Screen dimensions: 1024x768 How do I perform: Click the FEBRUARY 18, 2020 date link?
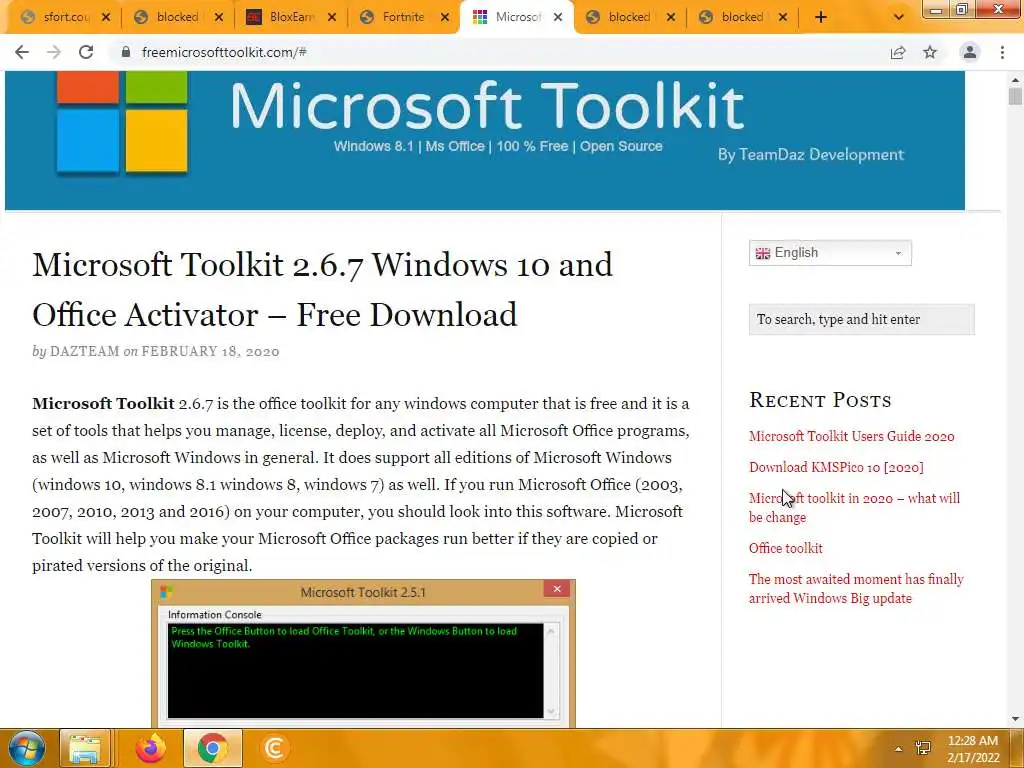click(x=210, y=351)
